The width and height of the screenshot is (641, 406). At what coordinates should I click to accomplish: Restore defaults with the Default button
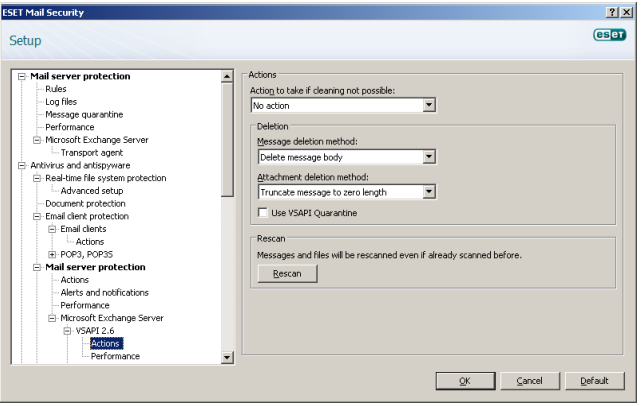(597, 383)
